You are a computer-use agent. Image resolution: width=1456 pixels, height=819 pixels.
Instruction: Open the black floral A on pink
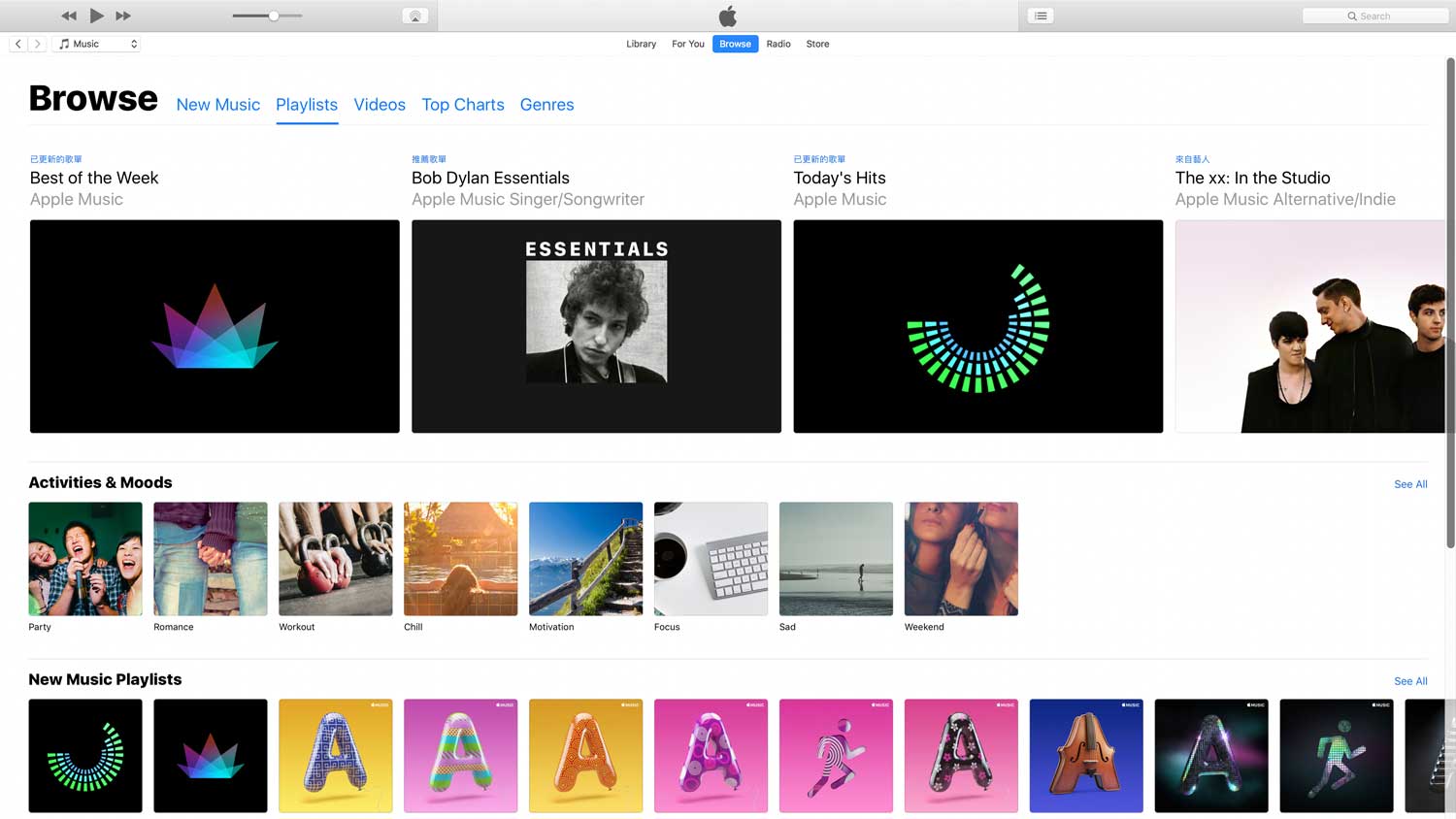[x=961, y=756]
